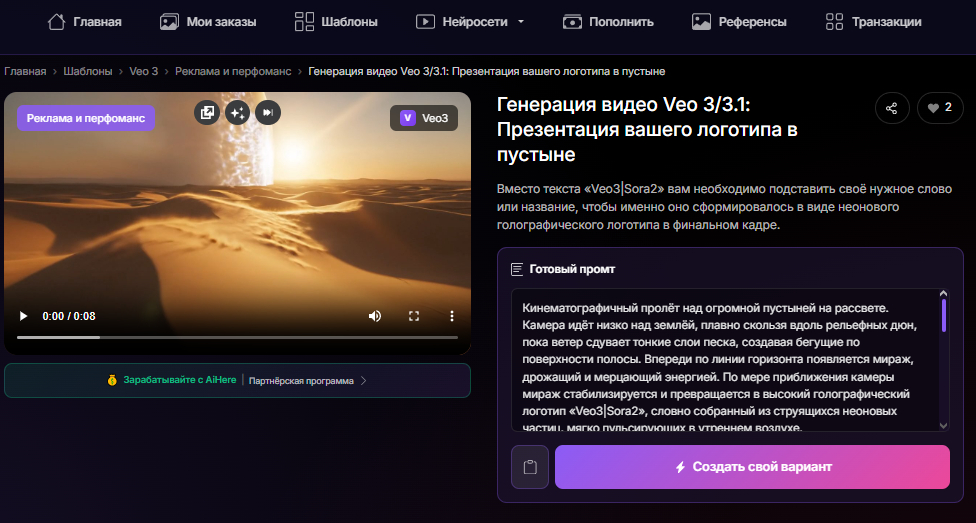The image size is (976, 523).
Task: Click the share icon button
Action: [892, 108]
